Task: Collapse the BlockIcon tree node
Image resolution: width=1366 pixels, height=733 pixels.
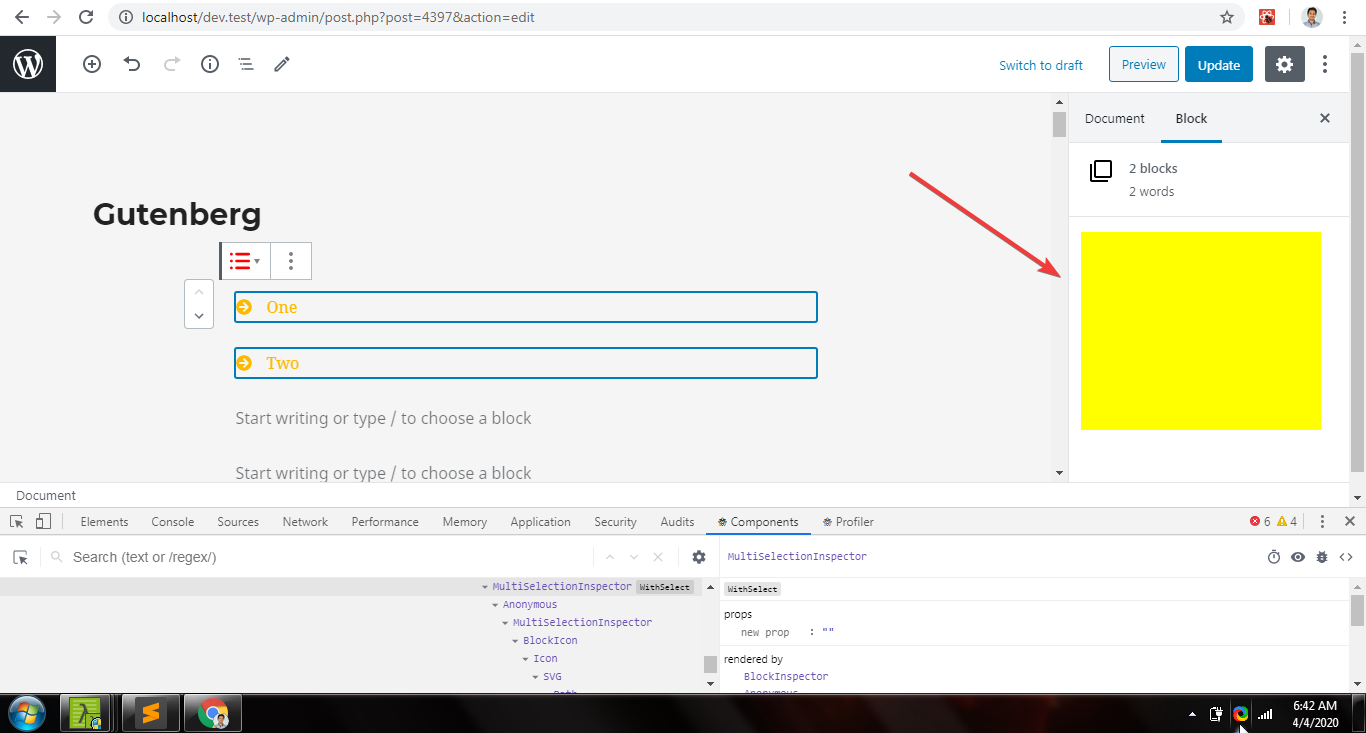Action: [515, 641]
